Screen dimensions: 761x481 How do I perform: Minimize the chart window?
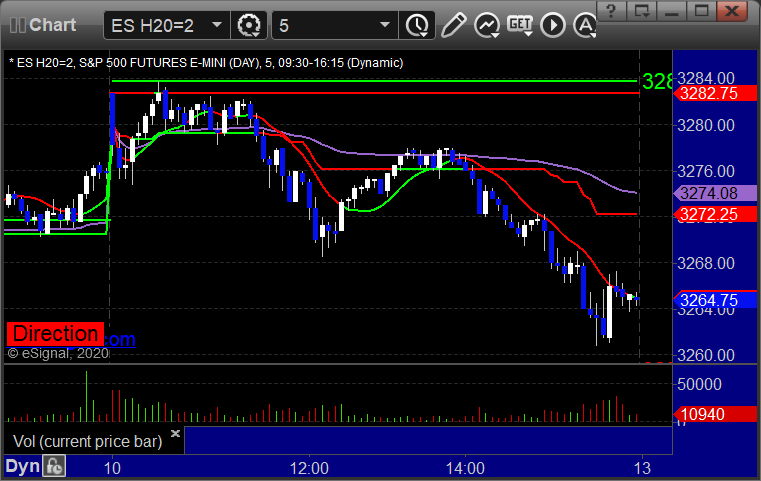click(671, 11)
